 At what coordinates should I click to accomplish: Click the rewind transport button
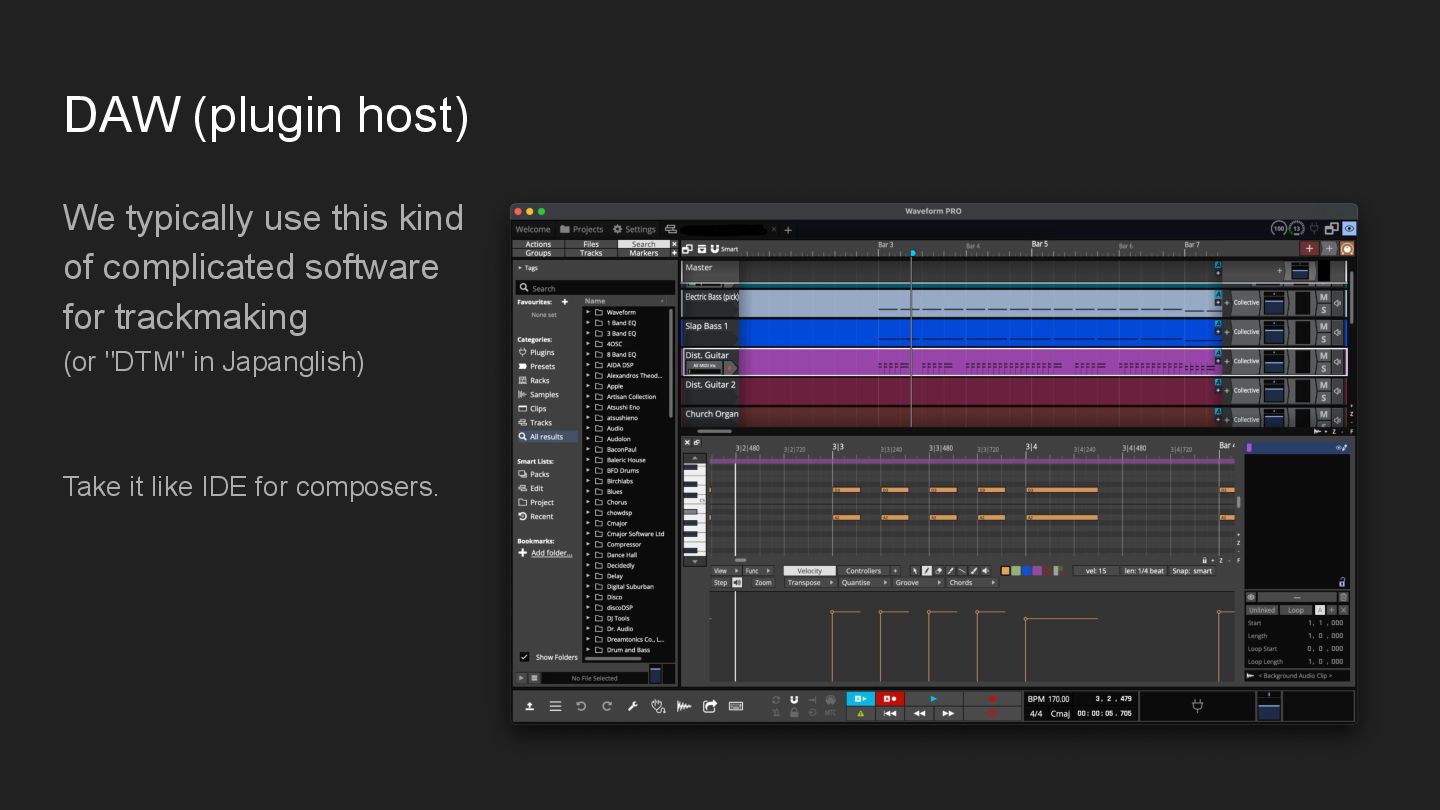(x=919, y=713)
